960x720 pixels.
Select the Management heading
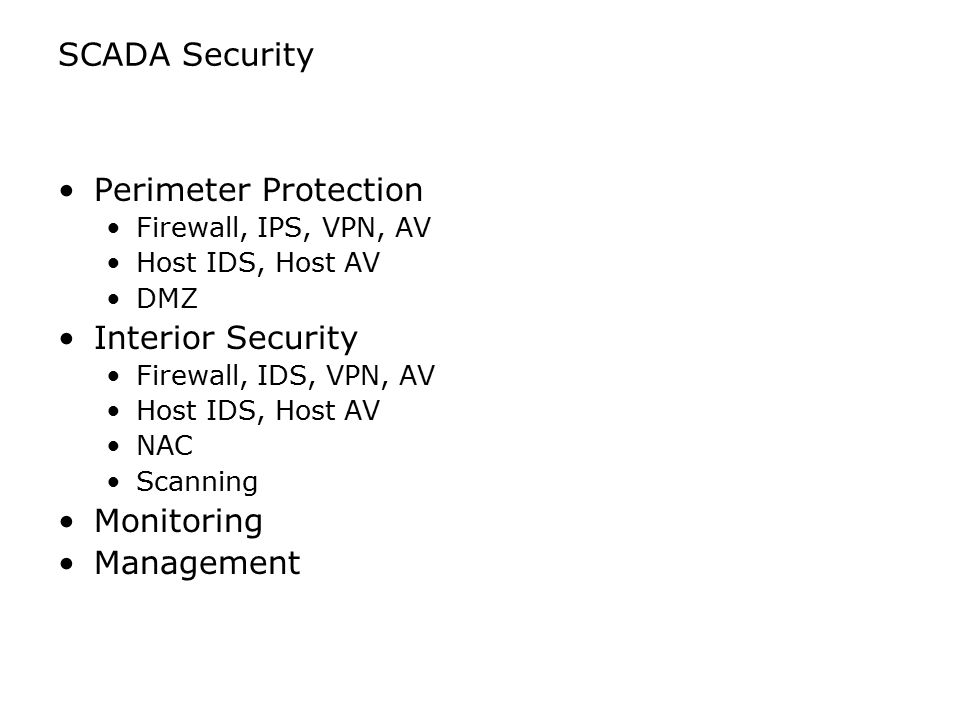197,563
